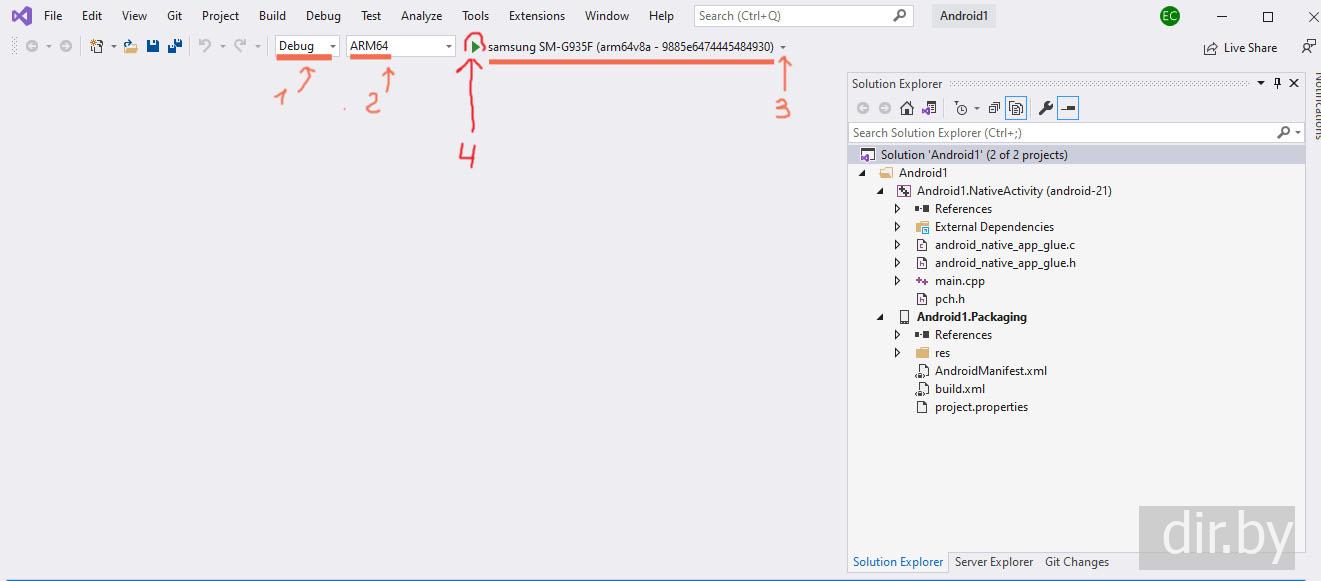Click the Open File folder icon
Screen dimensions: 1321x581
click(131, 46)
